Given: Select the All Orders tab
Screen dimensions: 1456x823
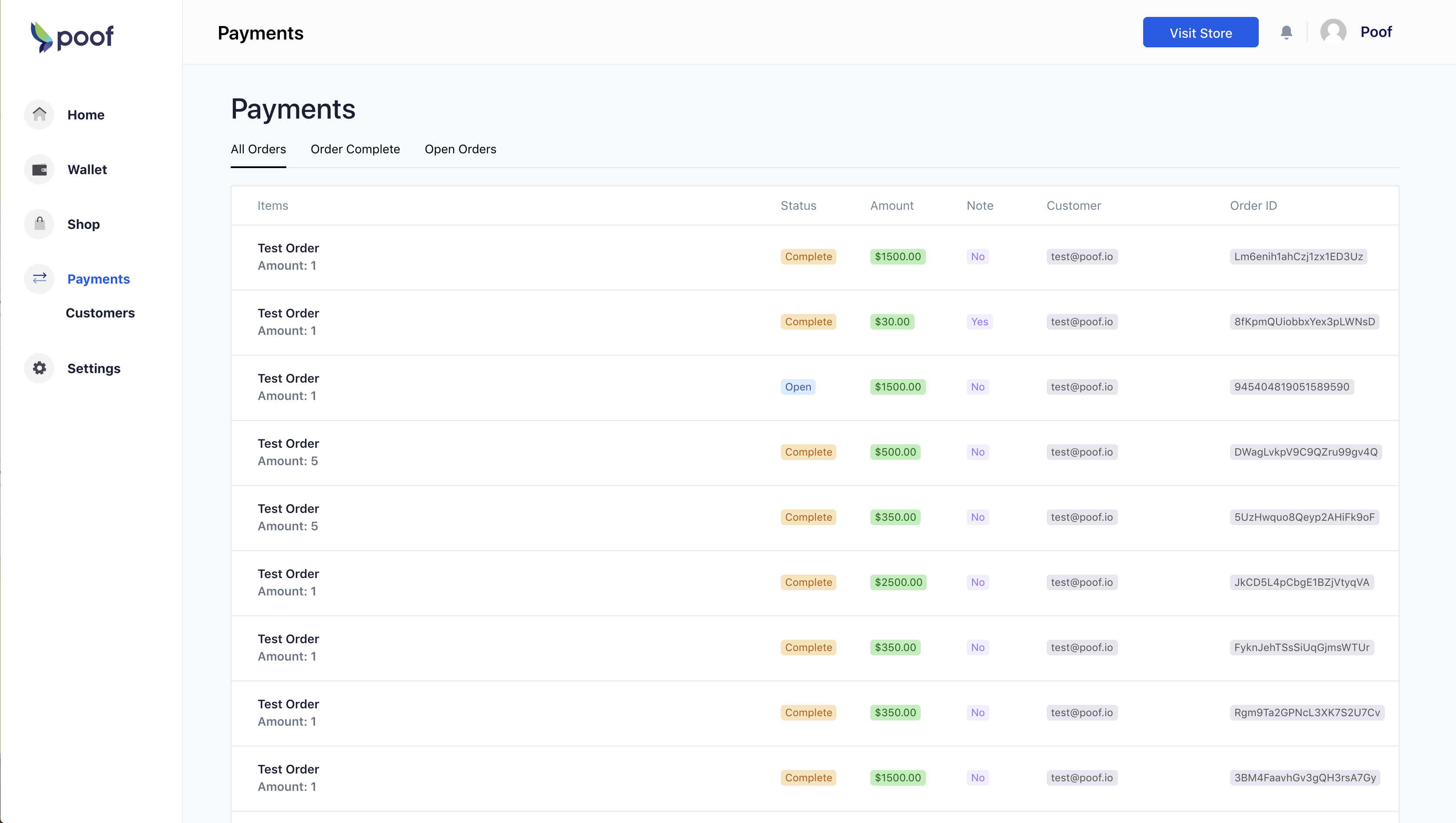Looking at the screenshot, I should point(258,149).
